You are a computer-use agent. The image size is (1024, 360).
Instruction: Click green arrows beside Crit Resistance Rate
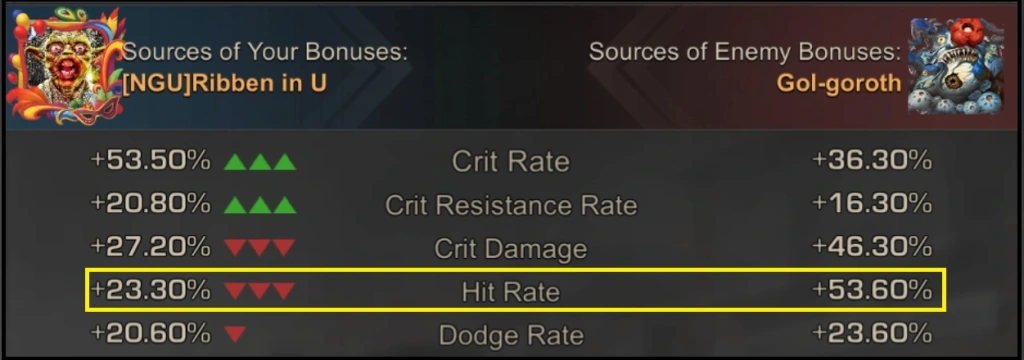point(260,205)
